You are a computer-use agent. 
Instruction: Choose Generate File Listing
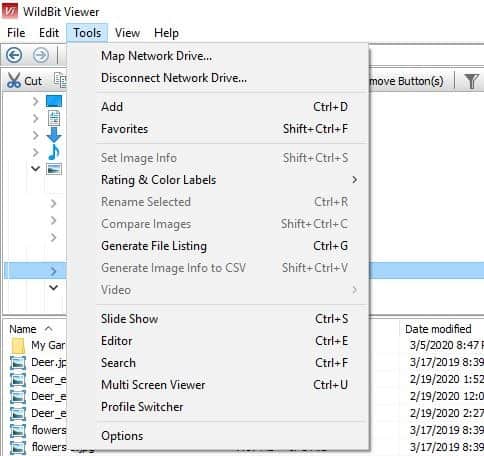(x=218, y=246)
